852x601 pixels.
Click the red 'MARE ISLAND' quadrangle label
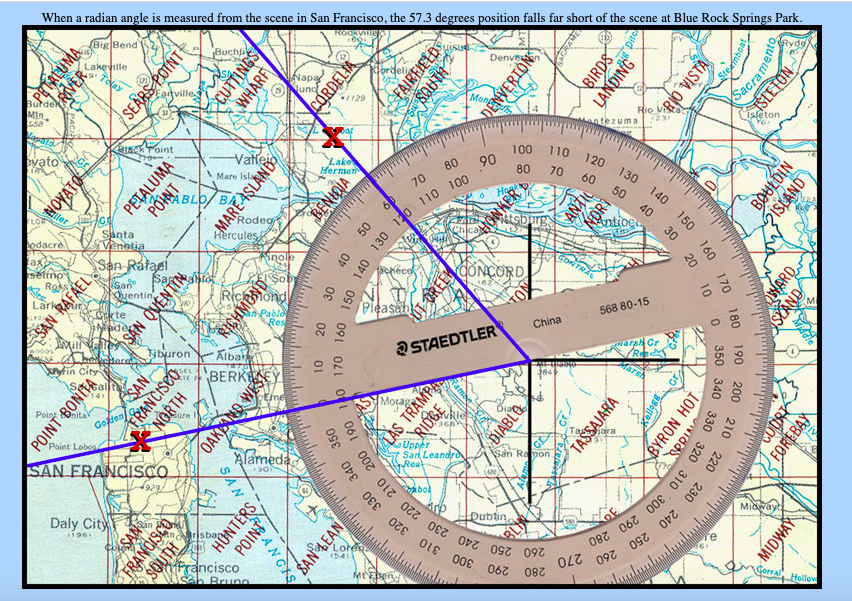click(246, 197)
